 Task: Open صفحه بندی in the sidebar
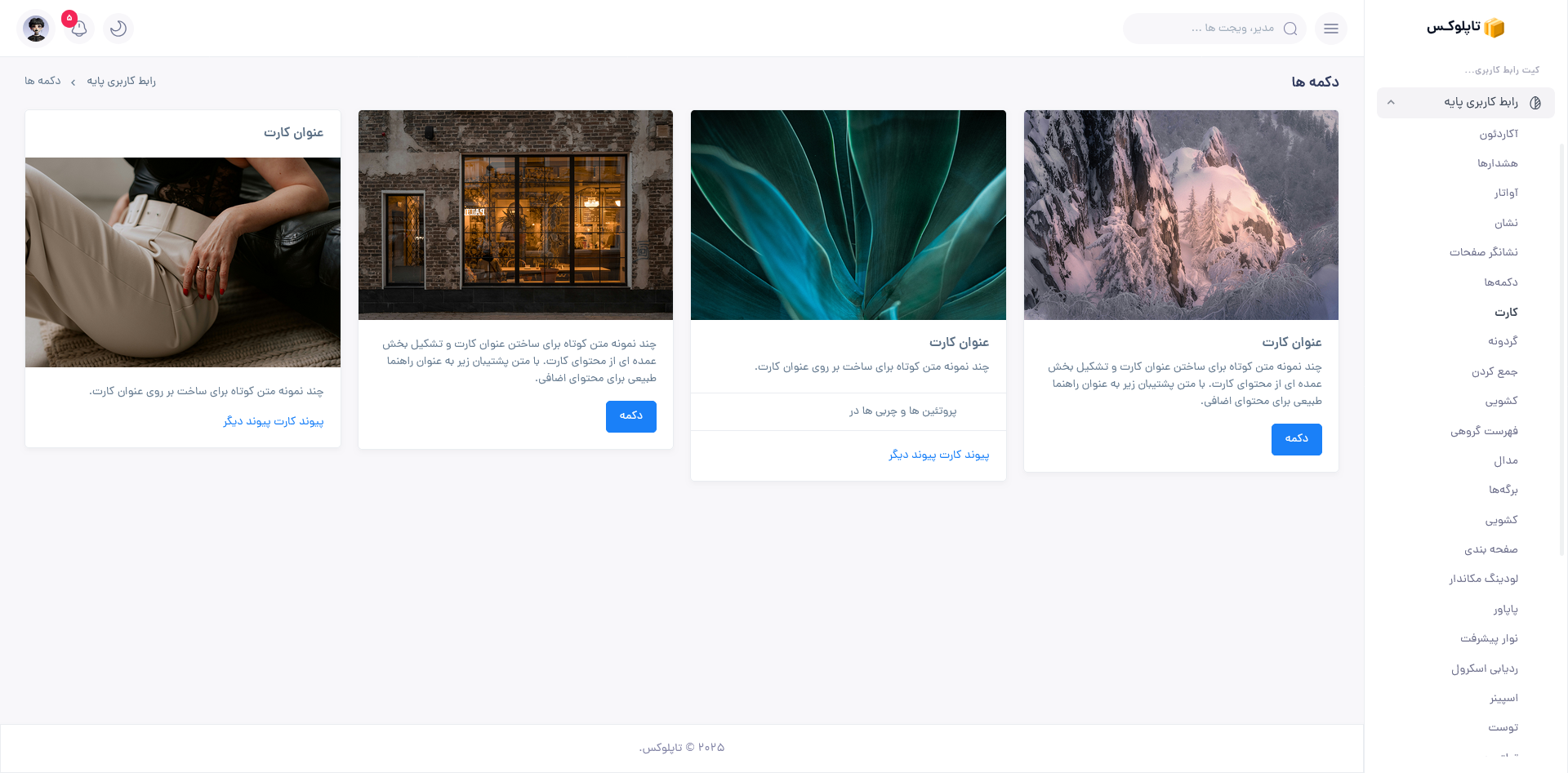point(1490,550)
